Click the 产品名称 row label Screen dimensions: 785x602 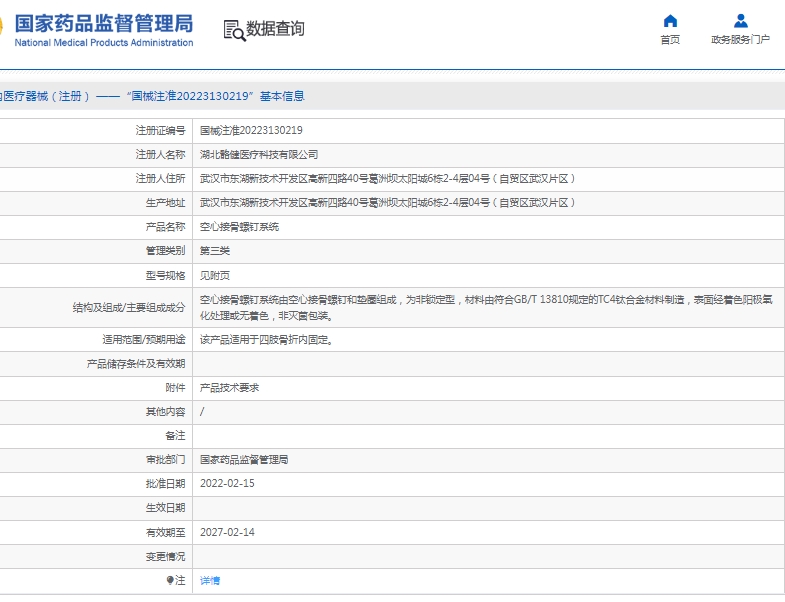coord(165,227)
